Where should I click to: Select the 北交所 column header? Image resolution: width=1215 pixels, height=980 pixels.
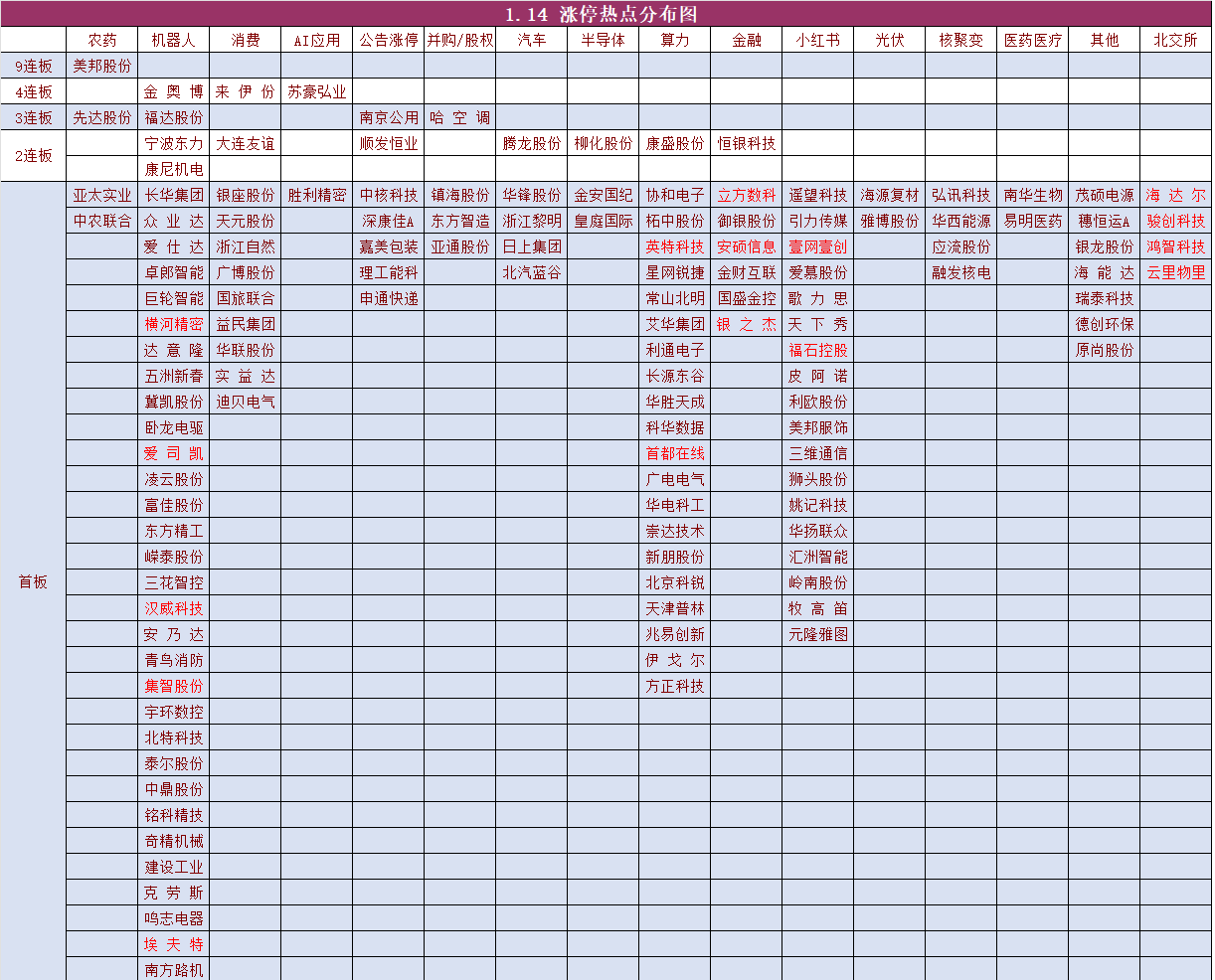pyautogui.click(x=1176, y=40)
